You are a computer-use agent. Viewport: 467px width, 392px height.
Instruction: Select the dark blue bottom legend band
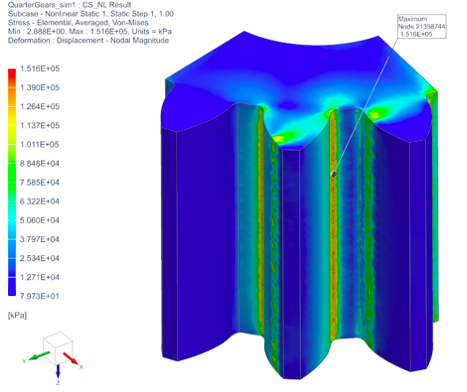coord(12,286)
